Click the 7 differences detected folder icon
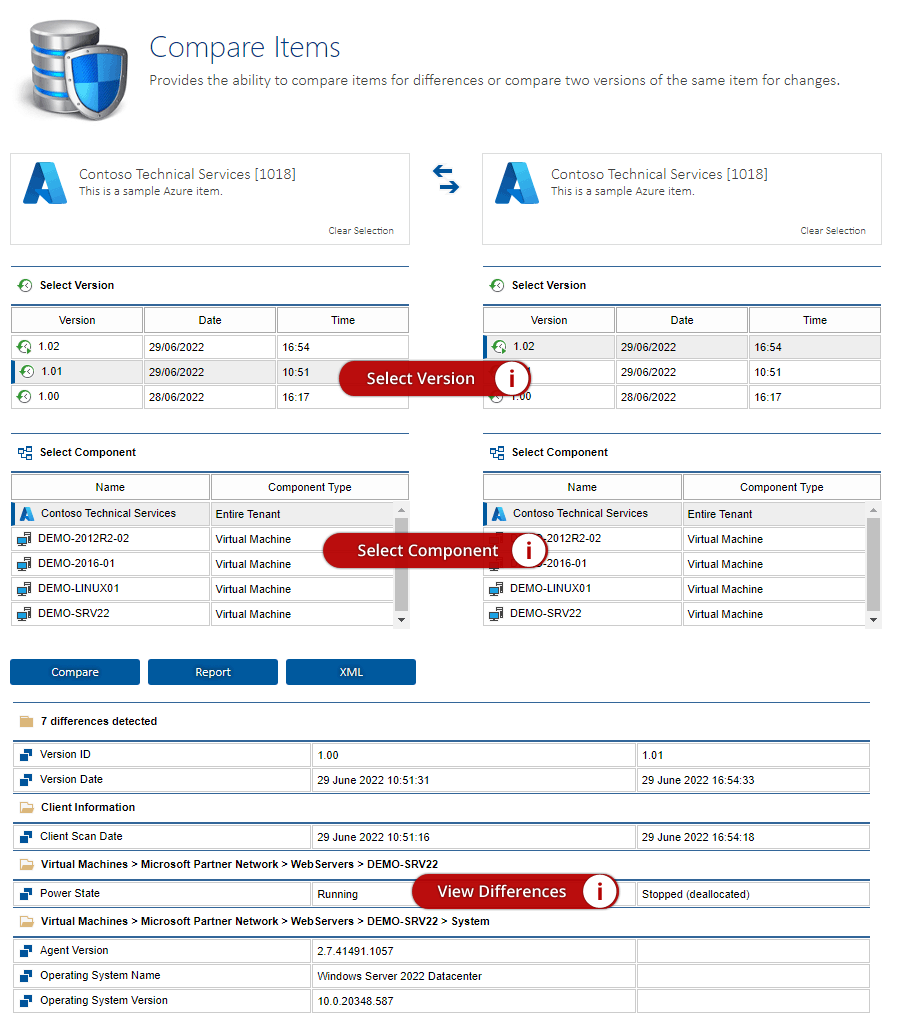The width and height of the screenshot is (899, 1029). (26, 721)
